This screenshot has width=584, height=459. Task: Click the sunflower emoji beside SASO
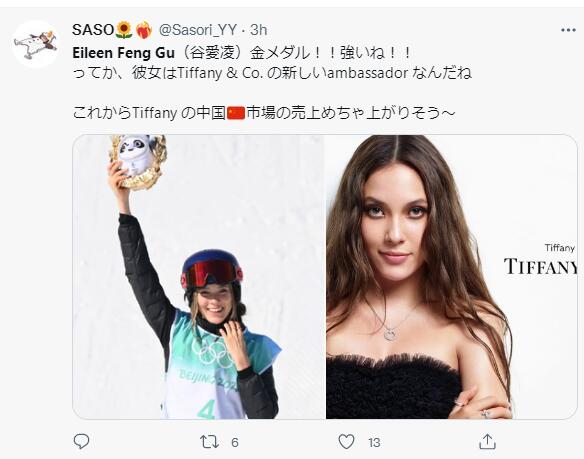[124, 30]
